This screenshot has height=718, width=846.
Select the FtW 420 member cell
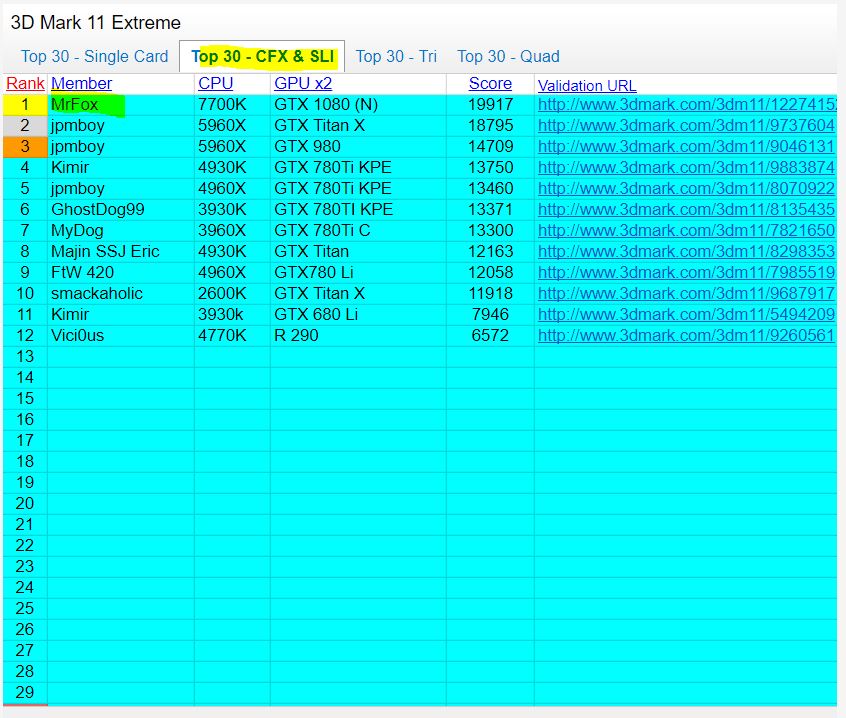(x=120, y=272)
